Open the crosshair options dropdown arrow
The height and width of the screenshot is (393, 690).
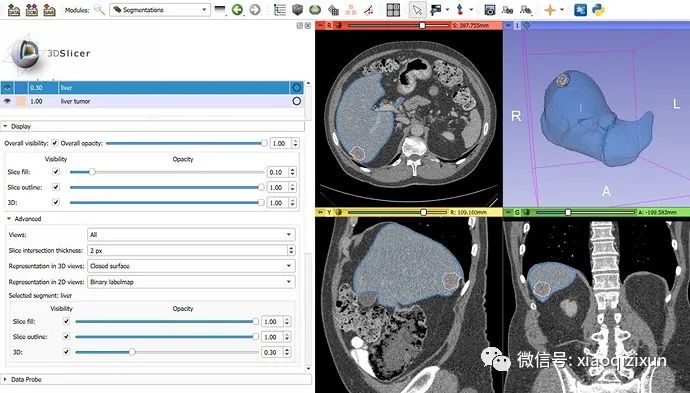[x=562, y=10]
